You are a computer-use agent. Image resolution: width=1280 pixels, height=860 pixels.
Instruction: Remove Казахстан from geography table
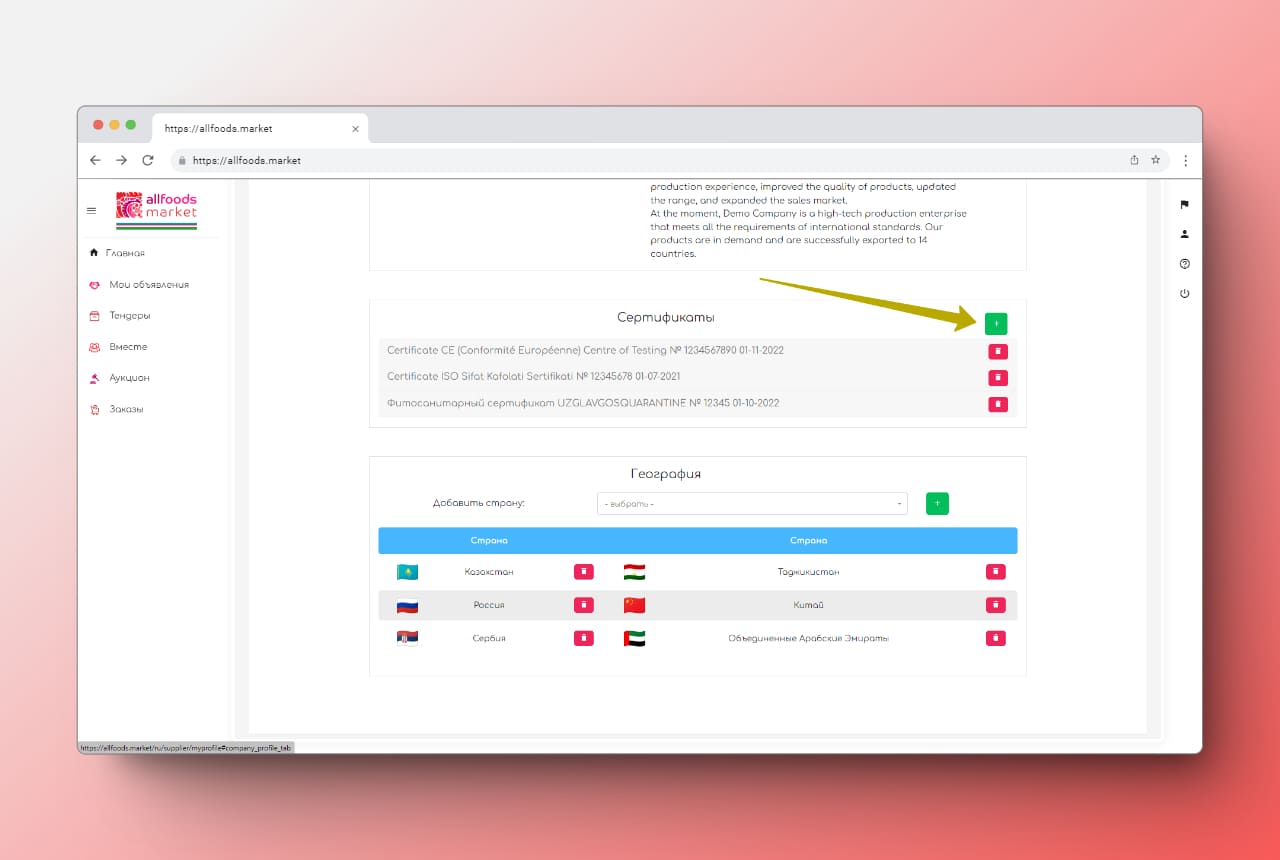(x=584, y=572)
